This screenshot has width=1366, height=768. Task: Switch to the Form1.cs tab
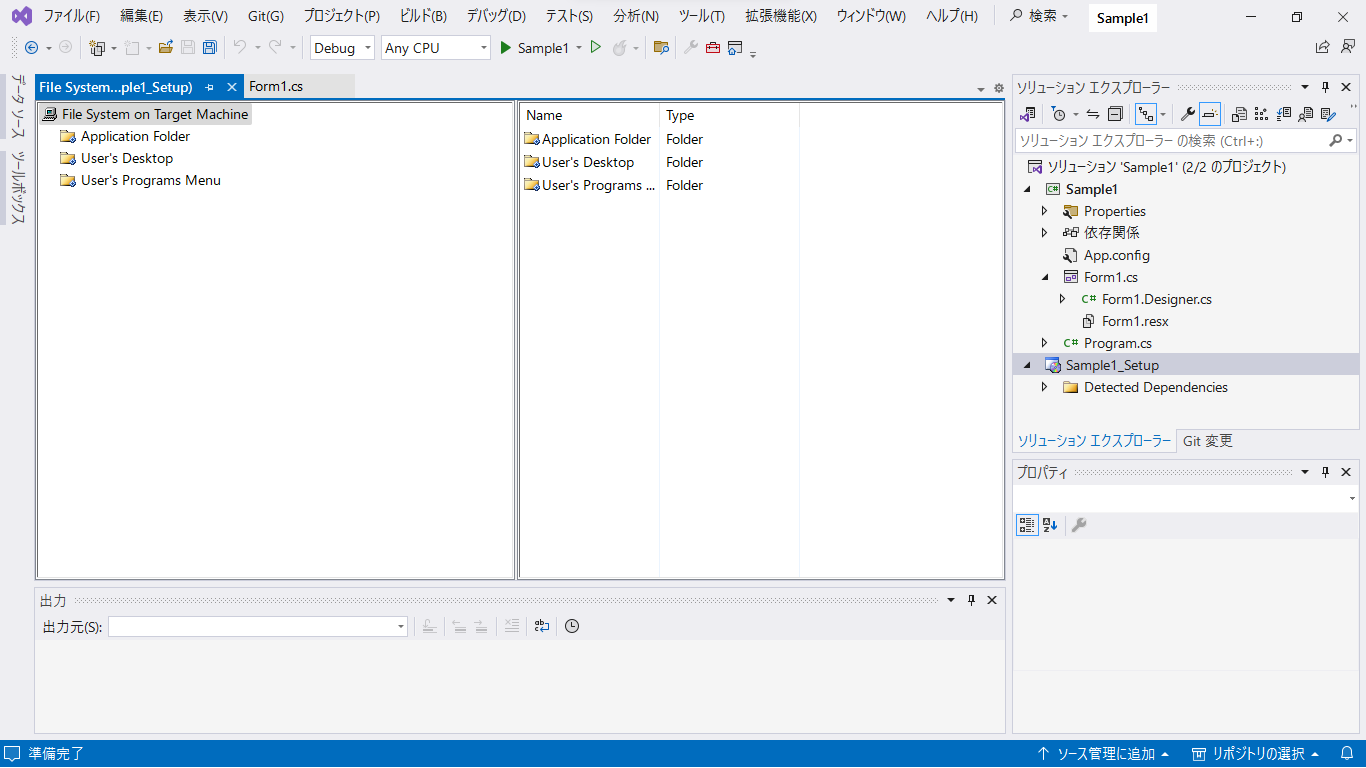pyautogui.click(x=276, y=87)
